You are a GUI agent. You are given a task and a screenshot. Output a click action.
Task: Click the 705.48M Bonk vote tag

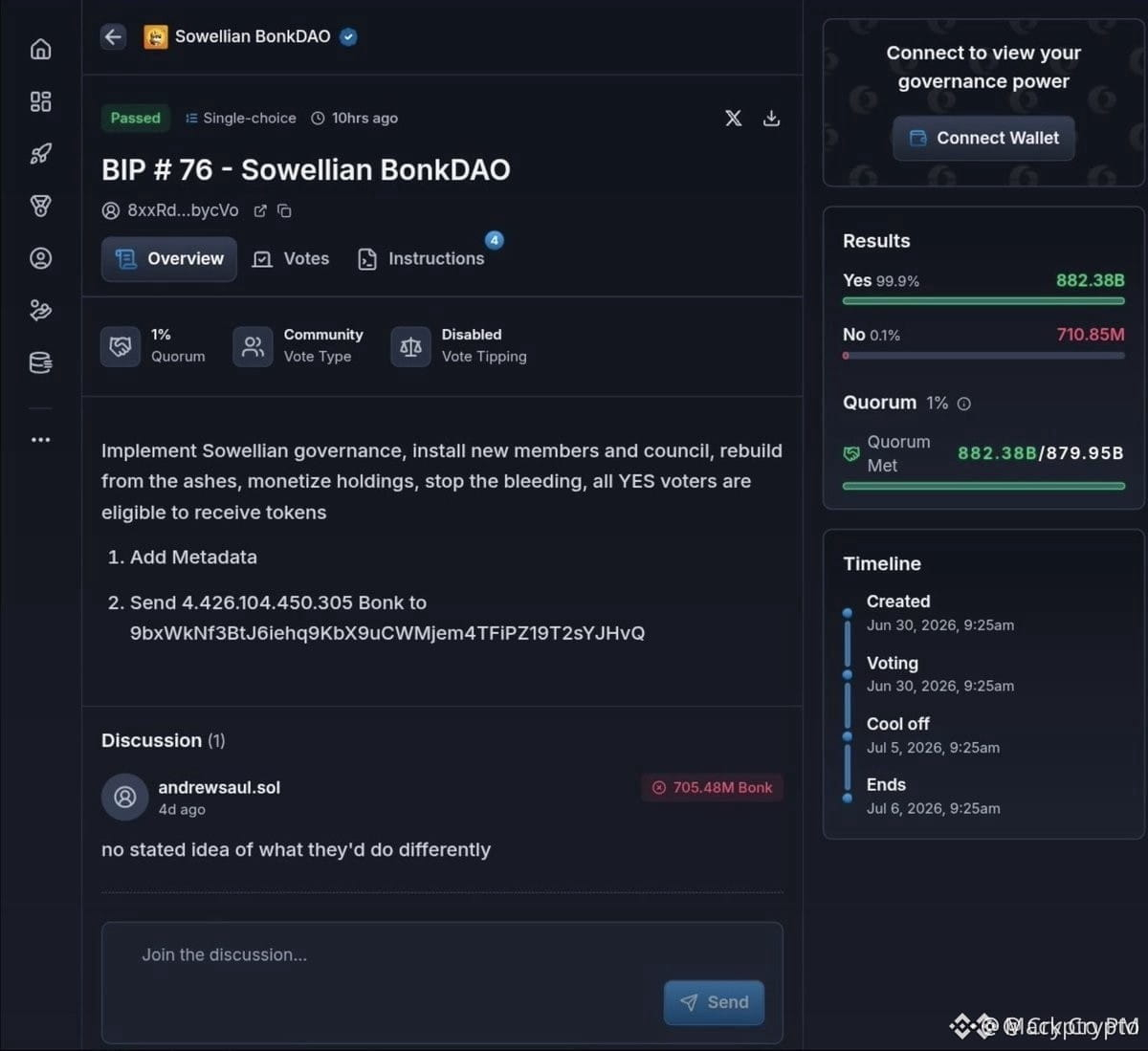(x=712, y=787)
